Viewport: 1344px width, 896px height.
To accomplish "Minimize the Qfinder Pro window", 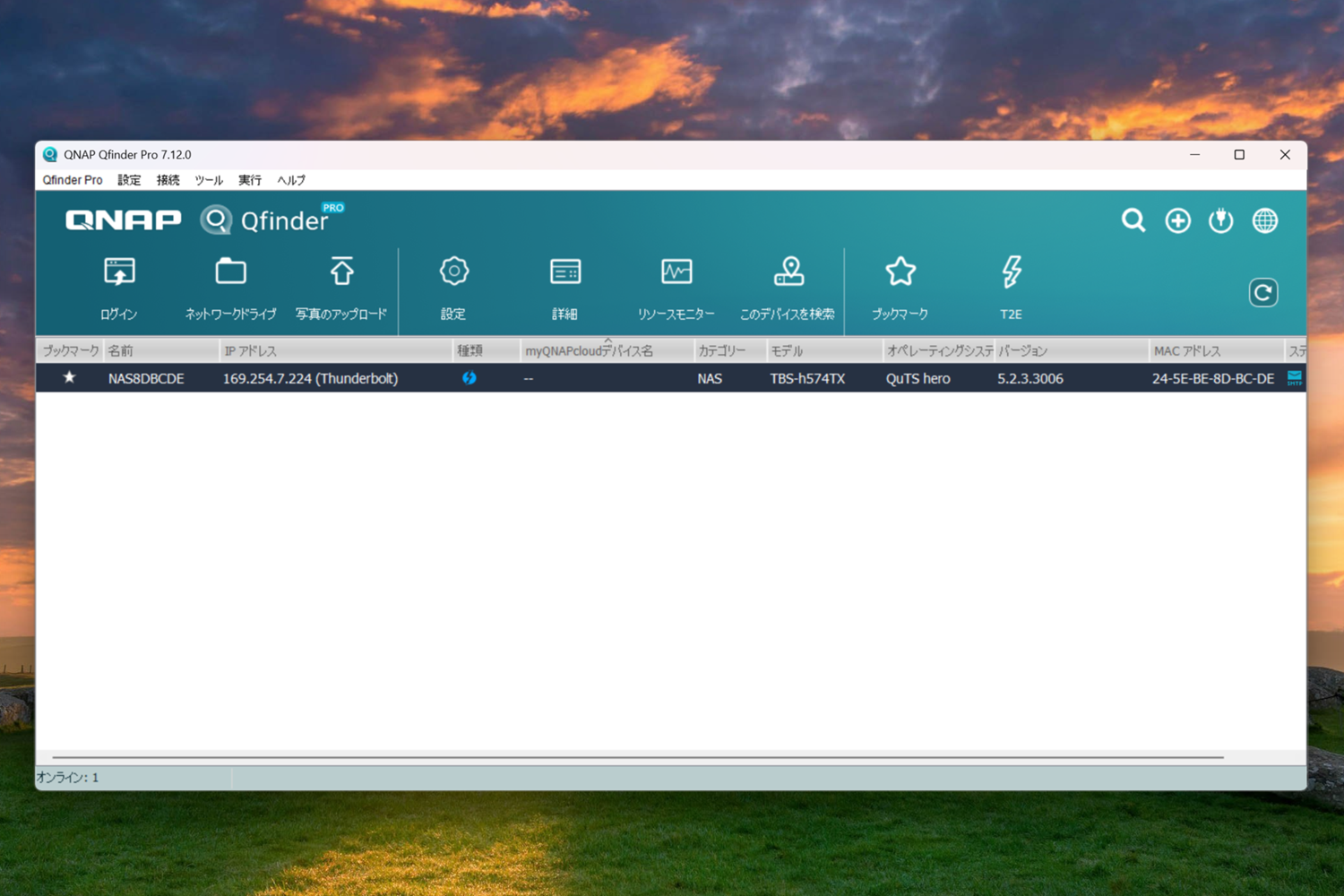I will [1194, 155].
